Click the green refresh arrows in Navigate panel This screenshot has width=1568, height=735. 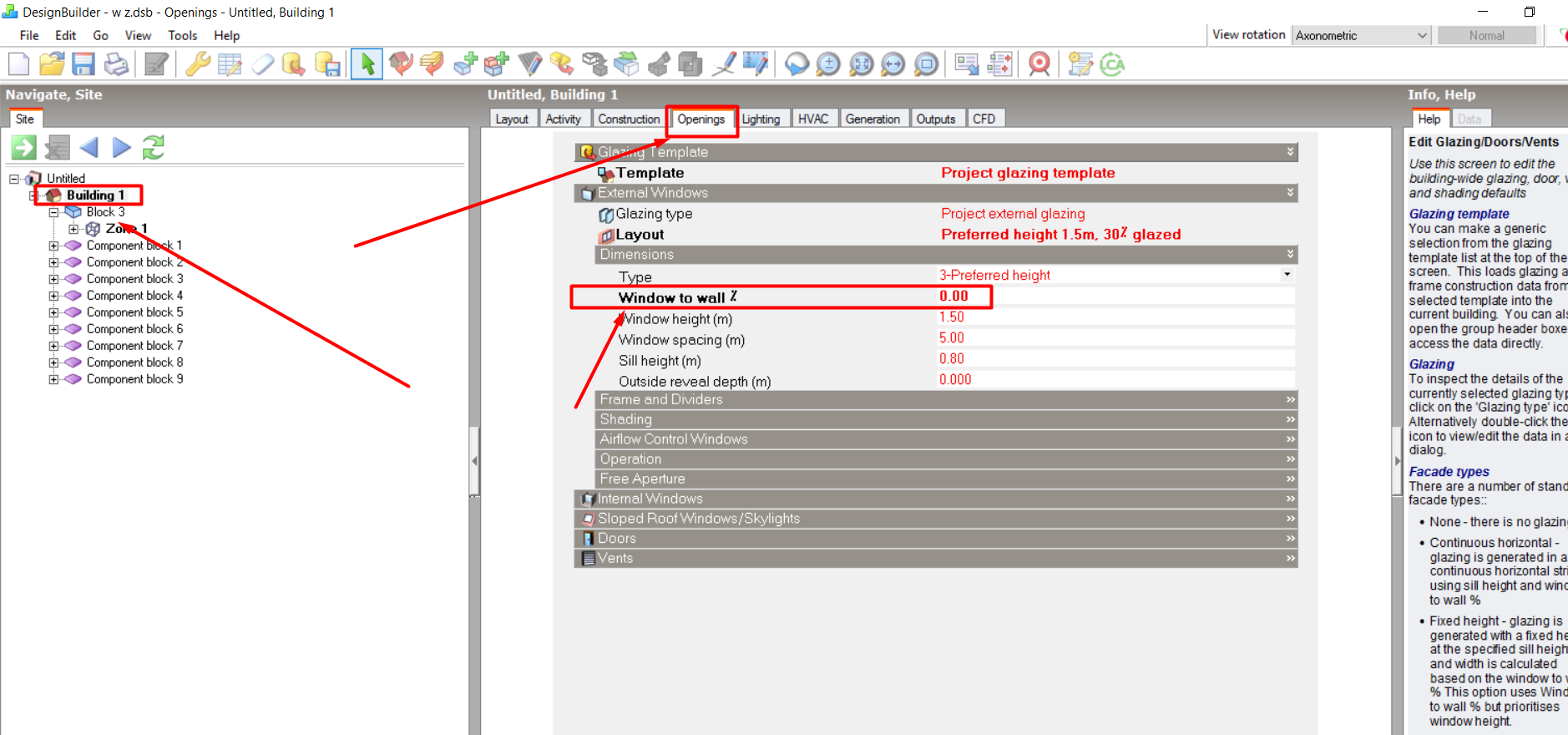(x=154, y=148)
